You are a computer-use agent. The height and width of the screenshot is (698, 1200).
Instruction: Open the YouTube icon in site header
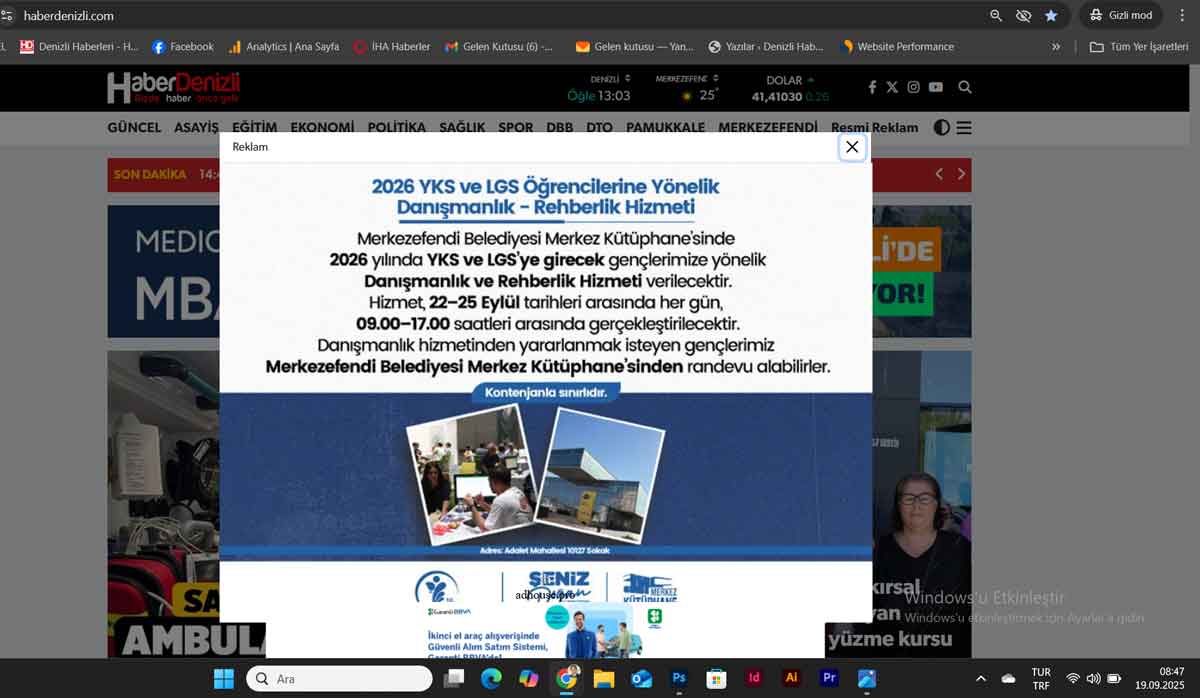click(x=935, y=87)
